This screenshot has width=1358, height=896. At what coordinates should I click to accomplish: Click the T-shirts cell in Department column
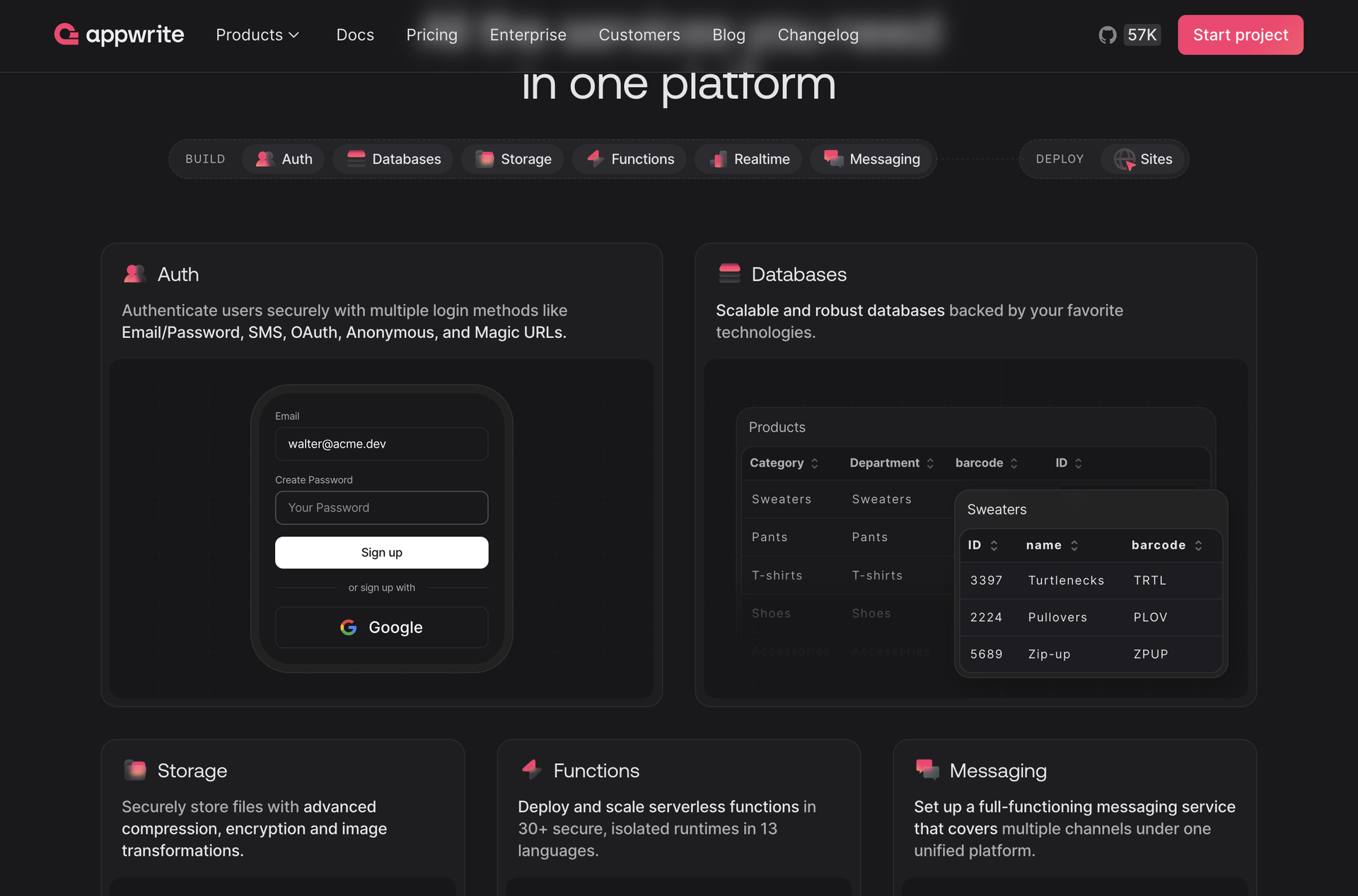click(877, 576)
